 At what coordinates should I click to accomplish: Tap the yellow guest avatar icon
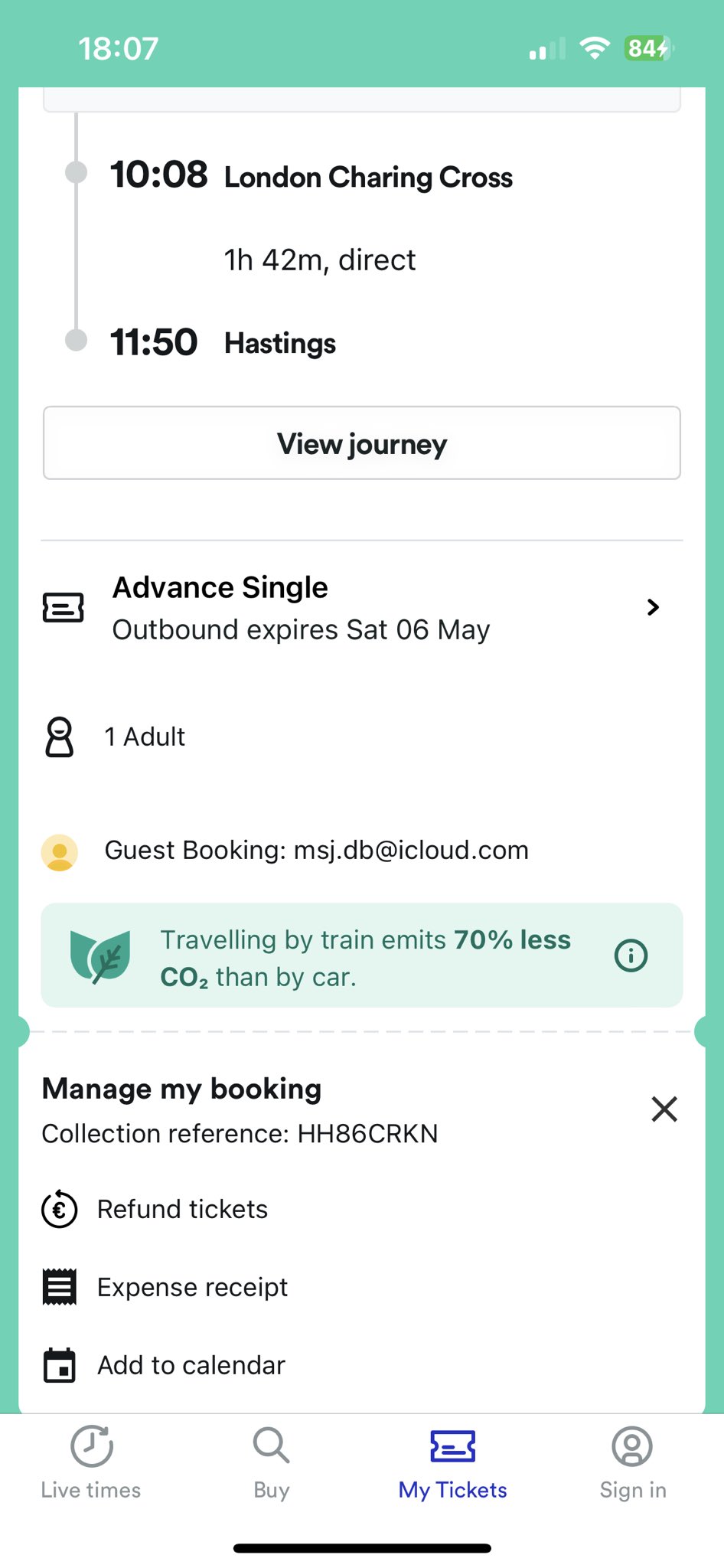60,852
